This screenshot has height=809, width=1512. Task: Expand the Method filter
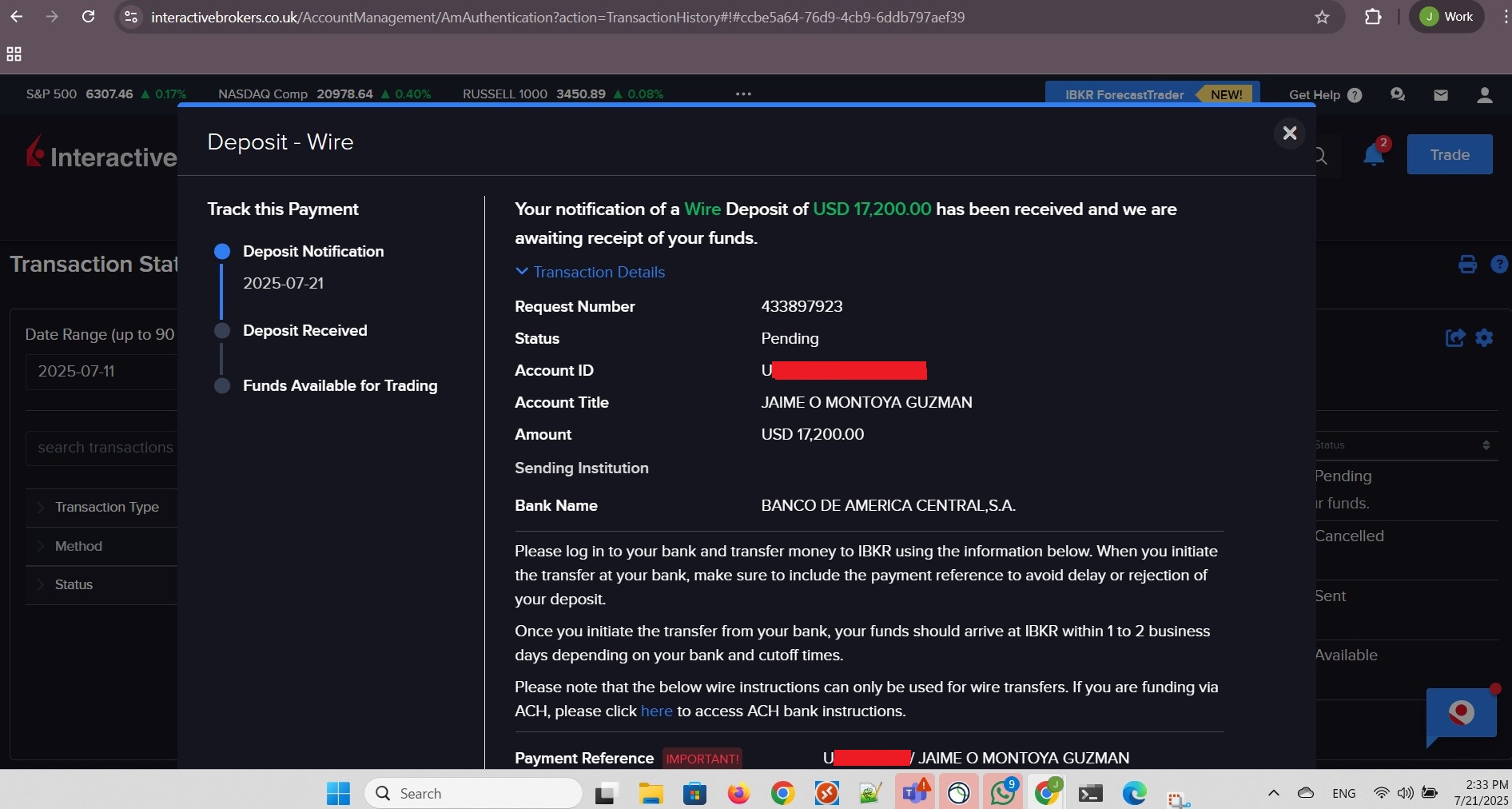101,546
